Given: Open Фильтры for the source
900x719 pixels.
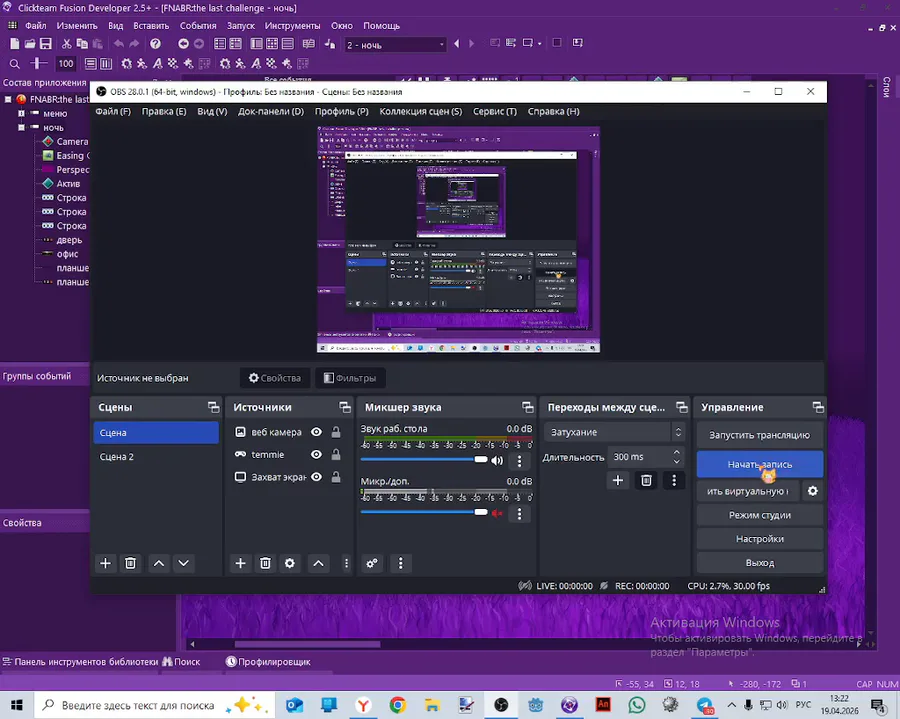Looking at the screenshot, I should (350, 378).
